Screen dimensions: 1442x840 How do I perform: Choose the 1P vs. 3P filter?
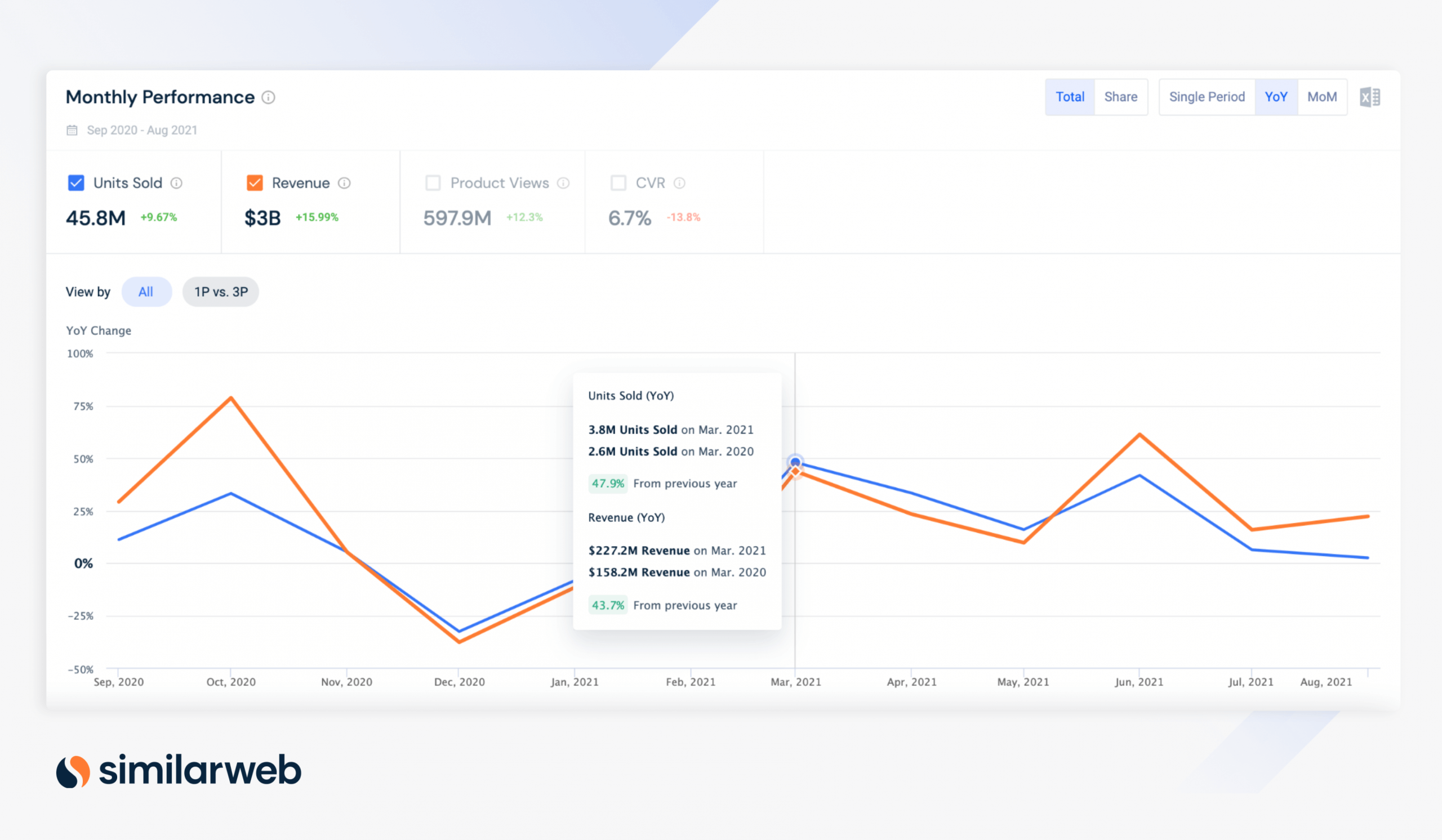[221, 292]
